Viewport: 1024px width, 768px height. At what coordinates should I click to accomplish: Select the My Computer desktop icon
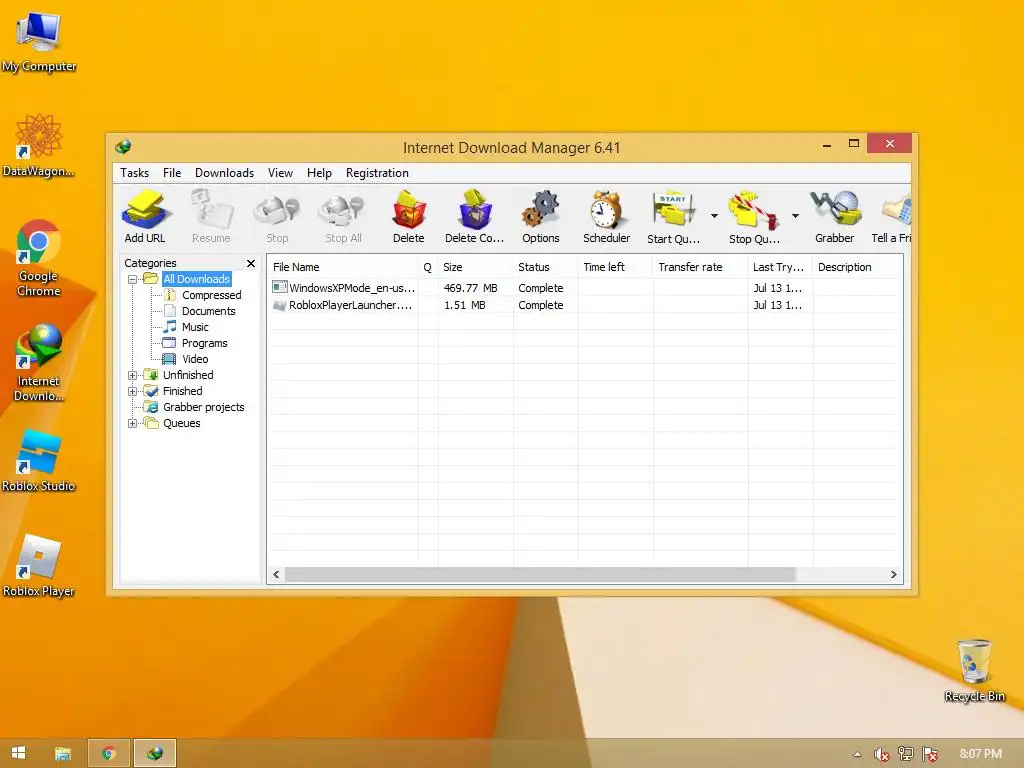click(39, 42)
